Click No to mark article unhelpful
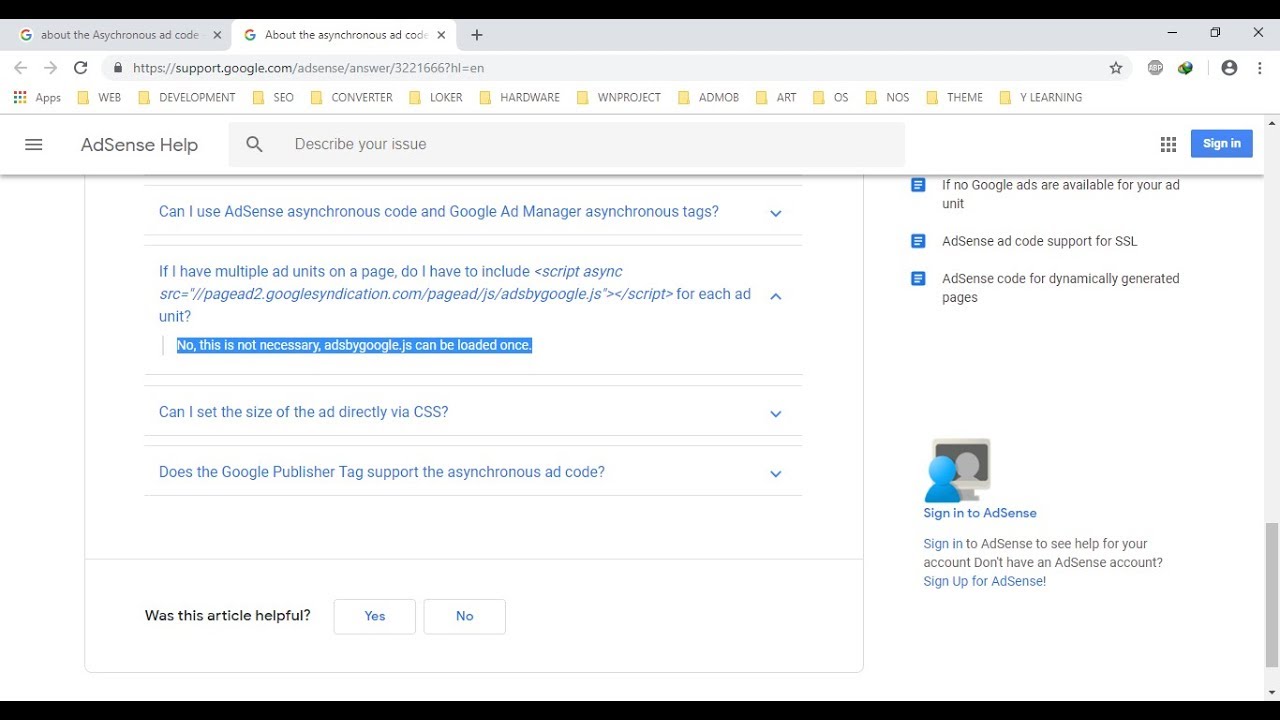The height and width of the screenshot is (720, 1280). [464, 616]
